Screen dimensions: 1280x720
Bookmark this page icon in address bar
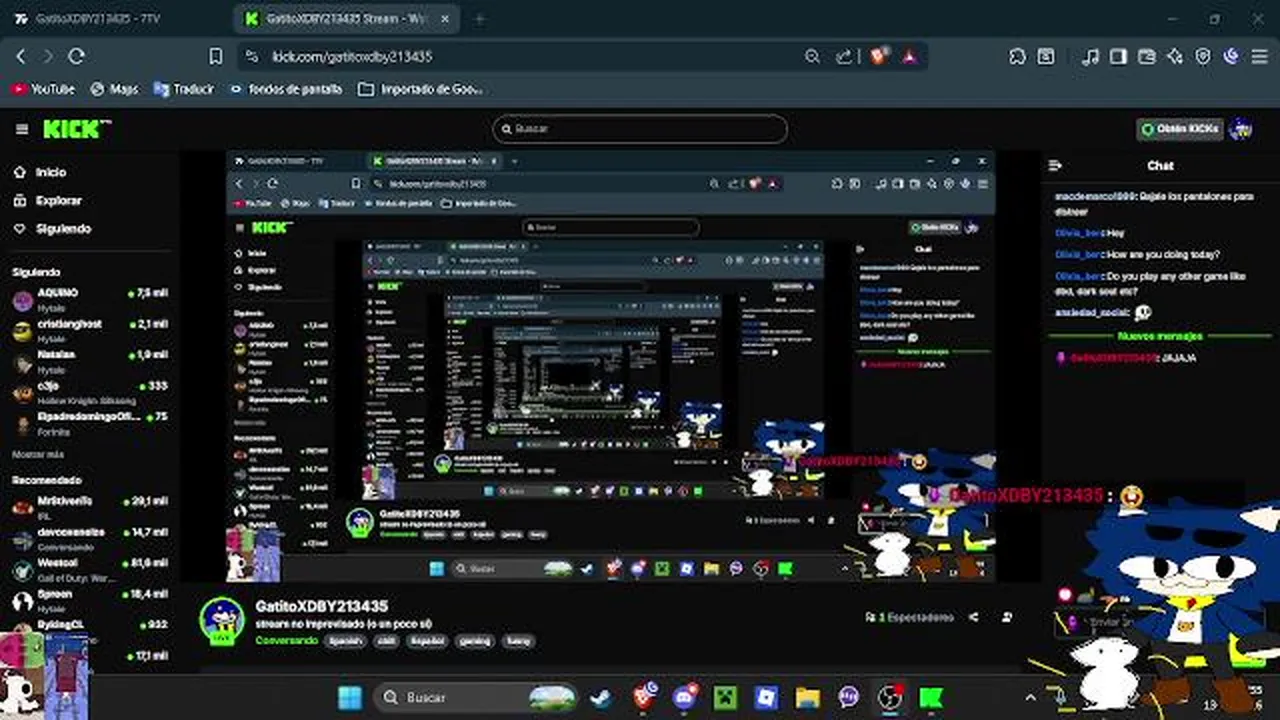[x=215, y=57]
